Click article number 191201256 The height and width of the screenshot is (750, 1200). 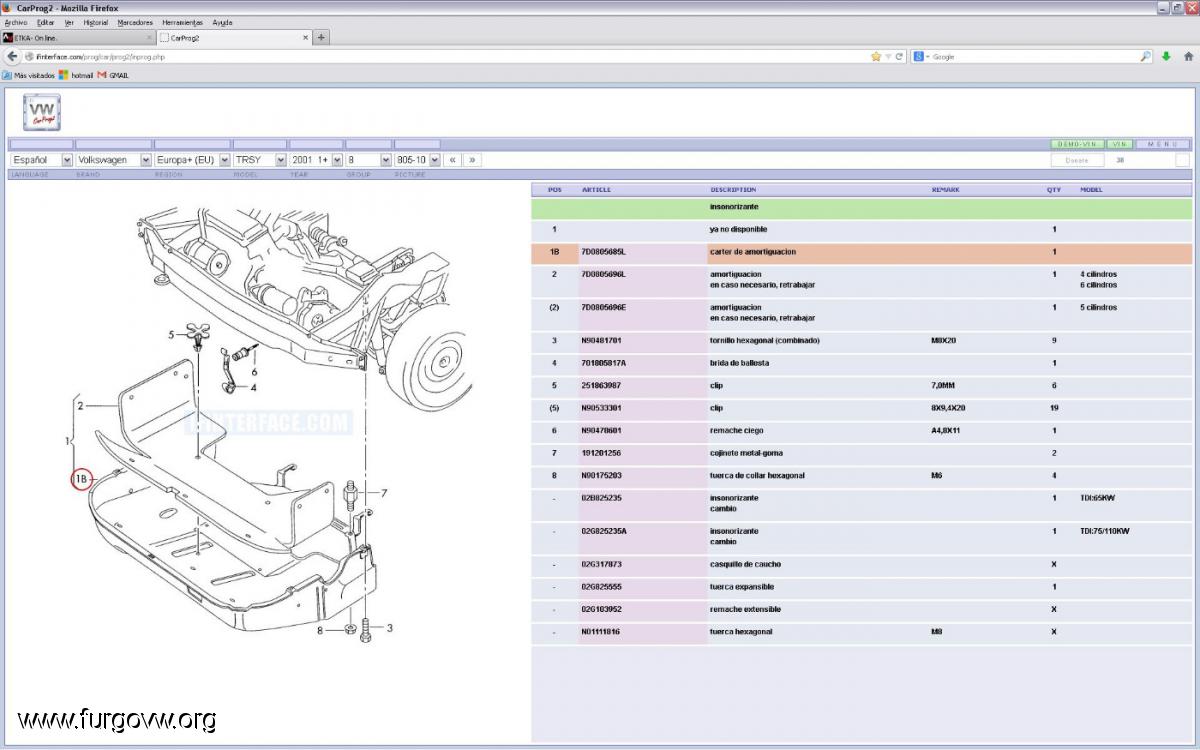click(601, 453)
